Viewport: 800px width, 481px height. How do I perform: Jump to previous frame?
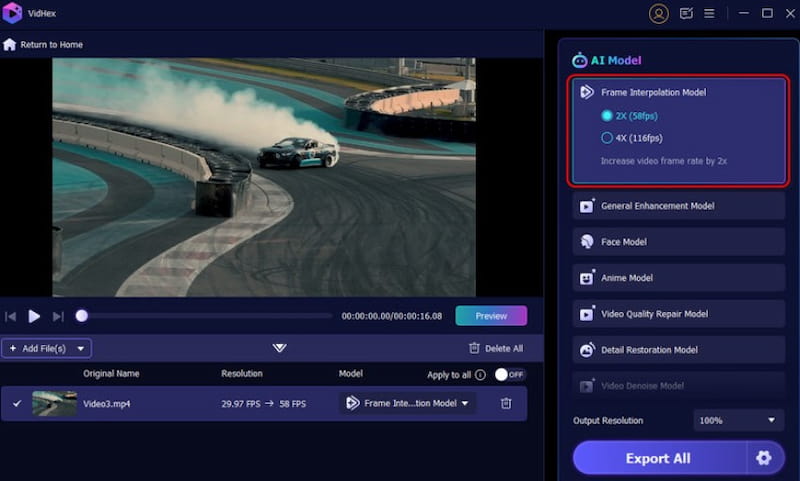click(x=10, y=317)
